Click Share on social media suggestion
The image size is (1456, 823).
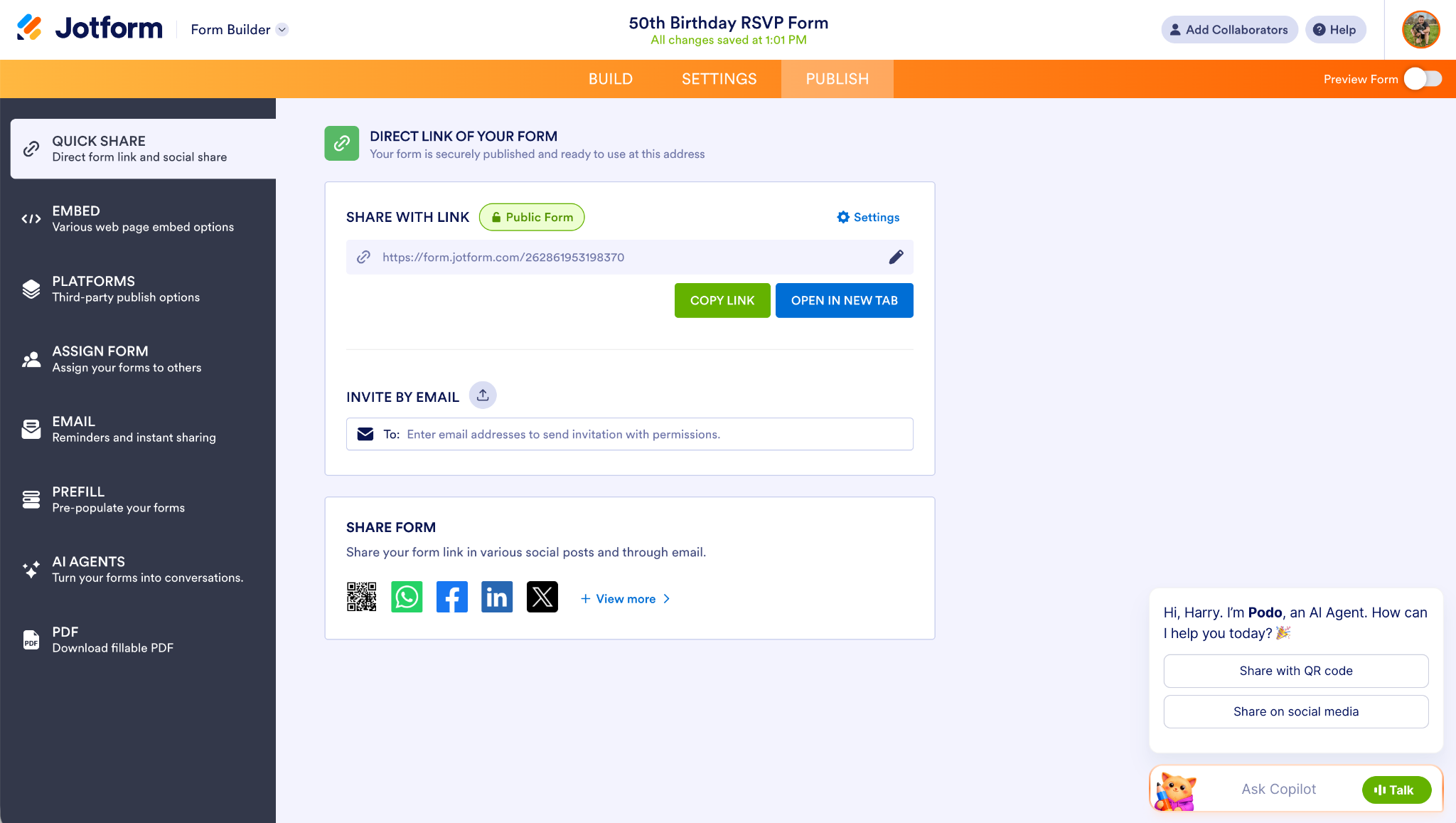1296,711
